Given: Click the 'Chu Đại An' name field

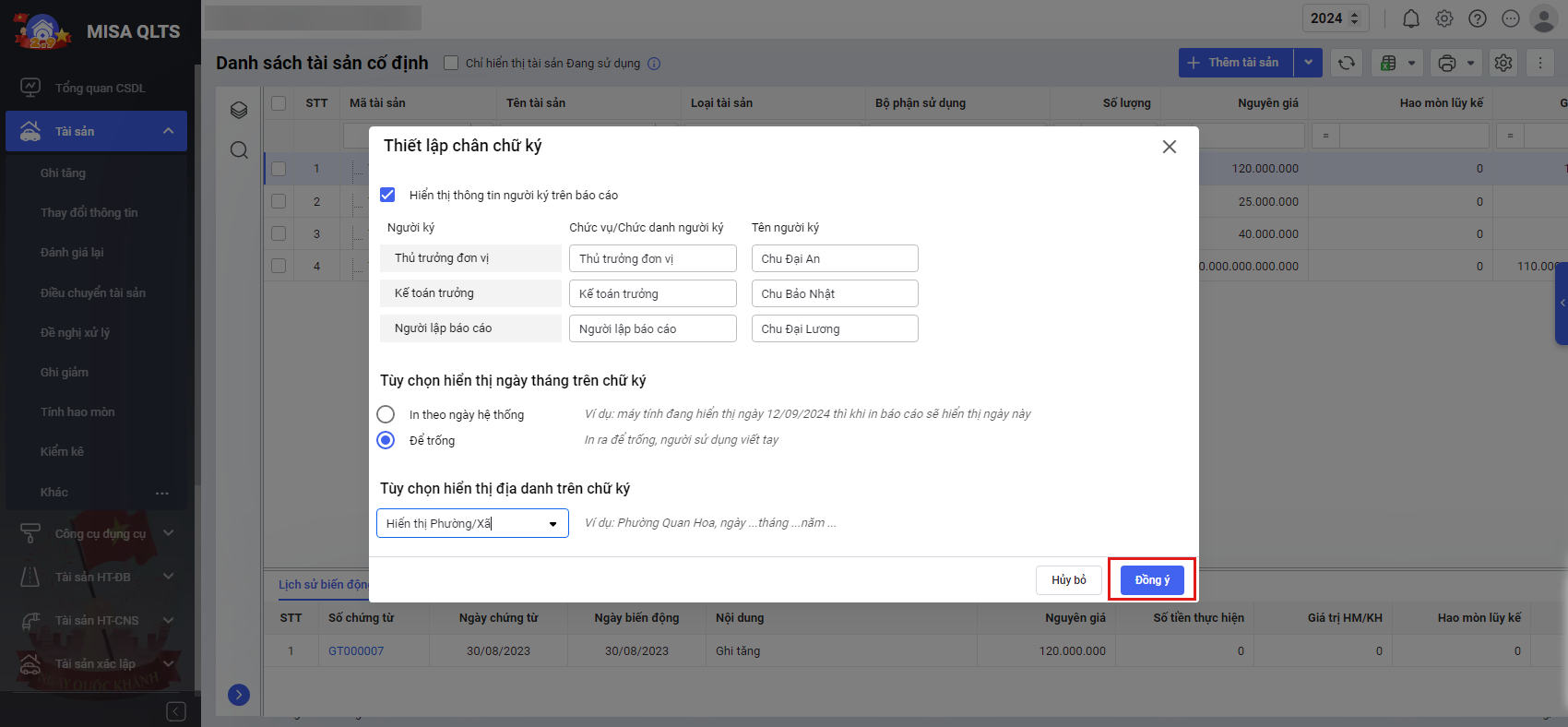Looking at the screenshot, I should [834, 258].
